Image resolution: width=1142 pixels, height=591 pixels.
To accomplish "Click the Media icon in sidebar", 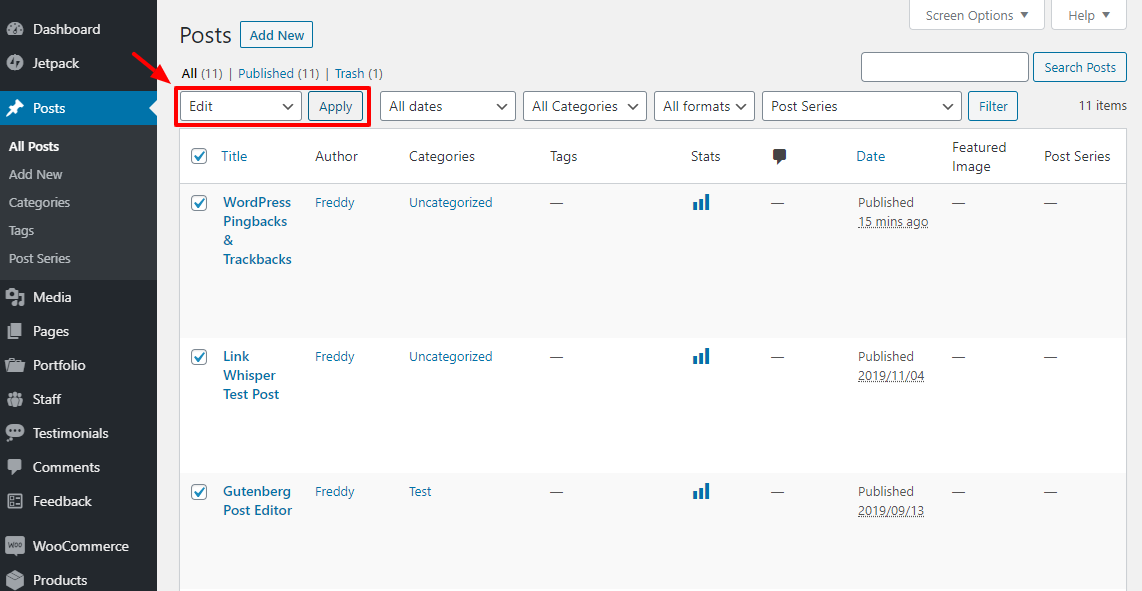I will click(15, 297).
